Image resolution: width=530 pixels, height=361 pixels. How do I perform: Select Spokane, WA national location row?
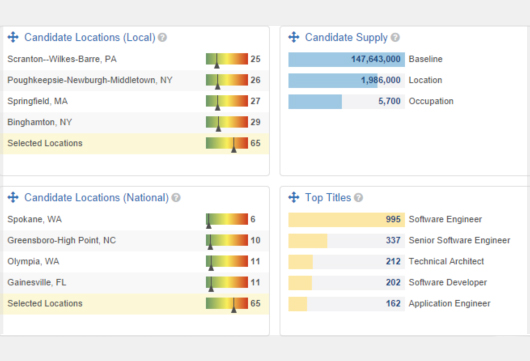tap(136, 219)
